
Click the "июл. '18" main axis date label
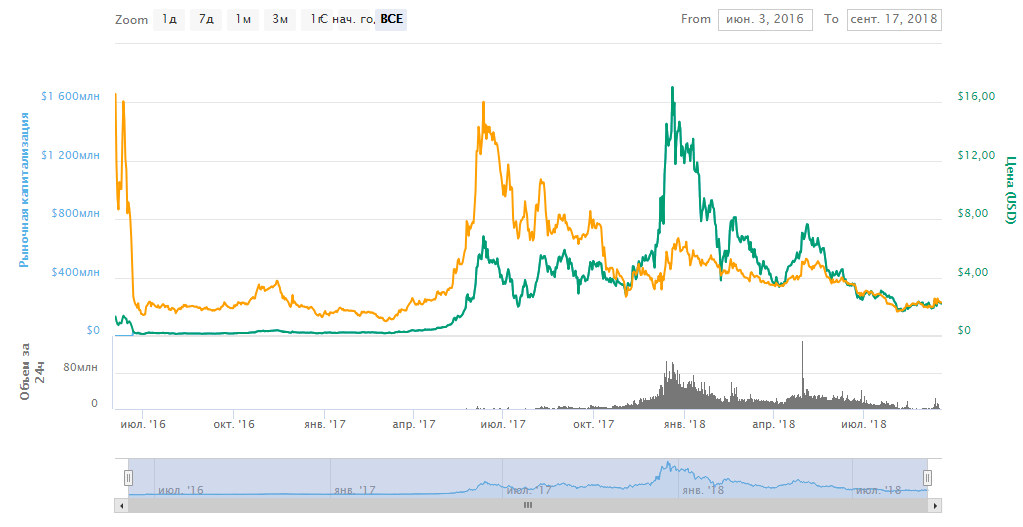click(864, 425)
